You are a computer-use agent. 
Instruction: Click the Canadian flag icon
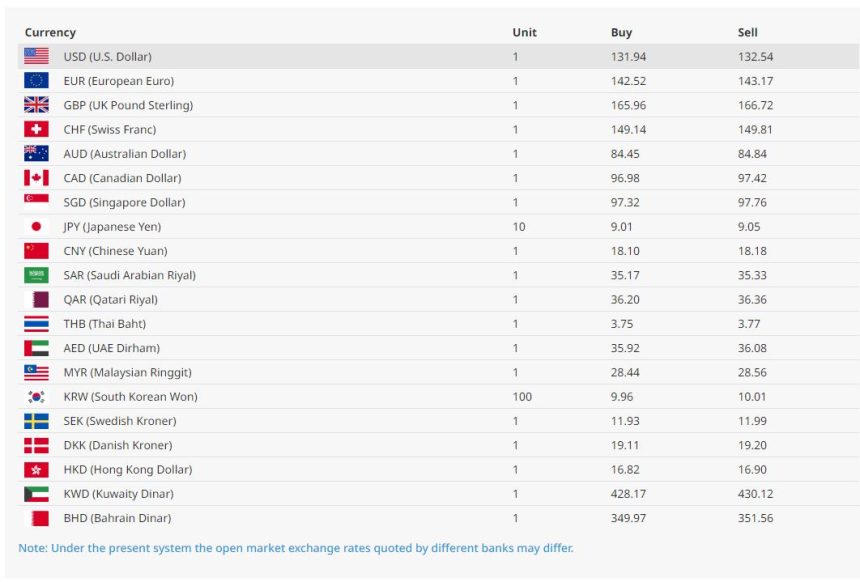[x=36, y=178]
